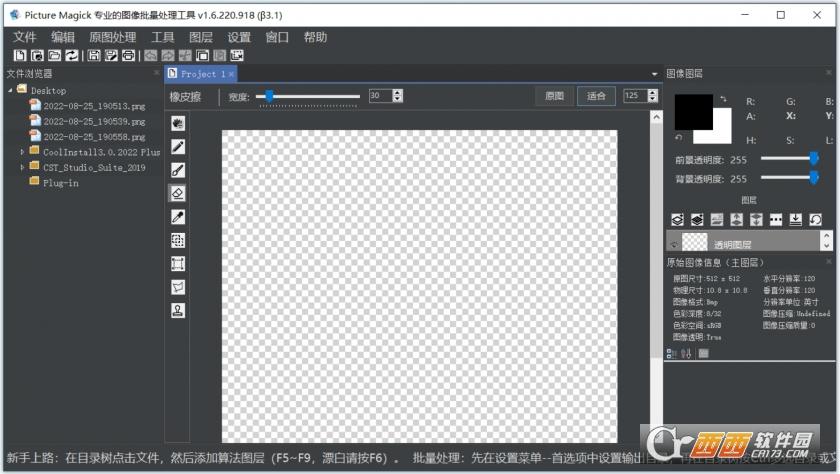Open the document tab list dropdown arrow

click(655, 74)
